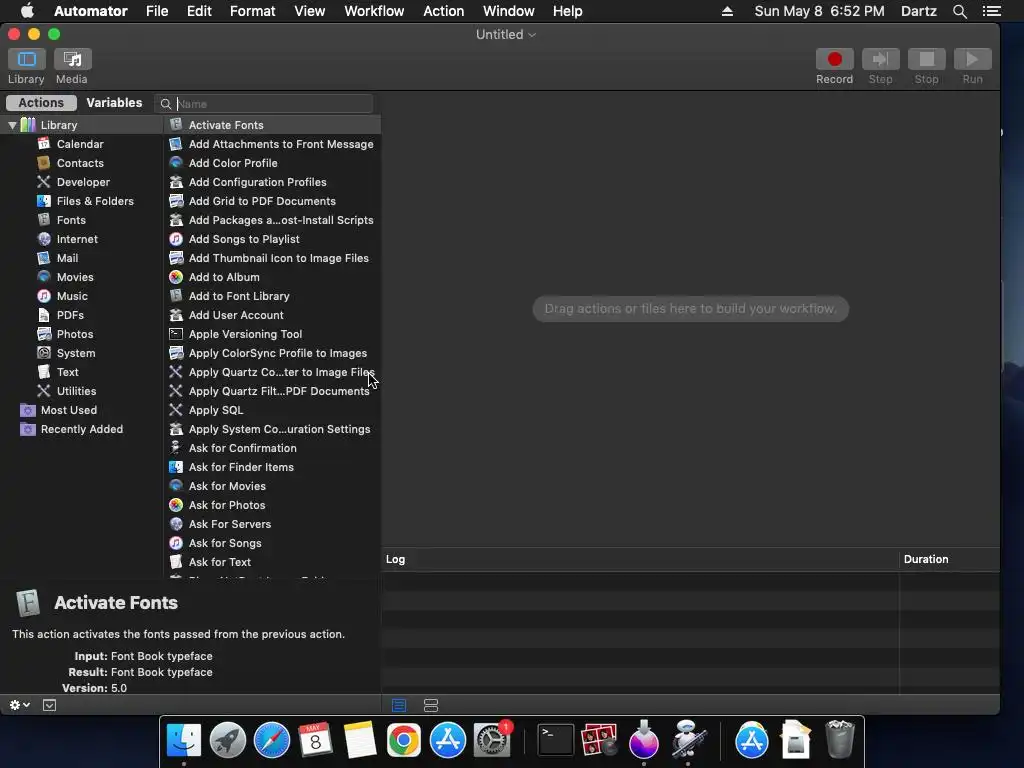
Task: Switch to the Variables tab
Action: [114, 103]
